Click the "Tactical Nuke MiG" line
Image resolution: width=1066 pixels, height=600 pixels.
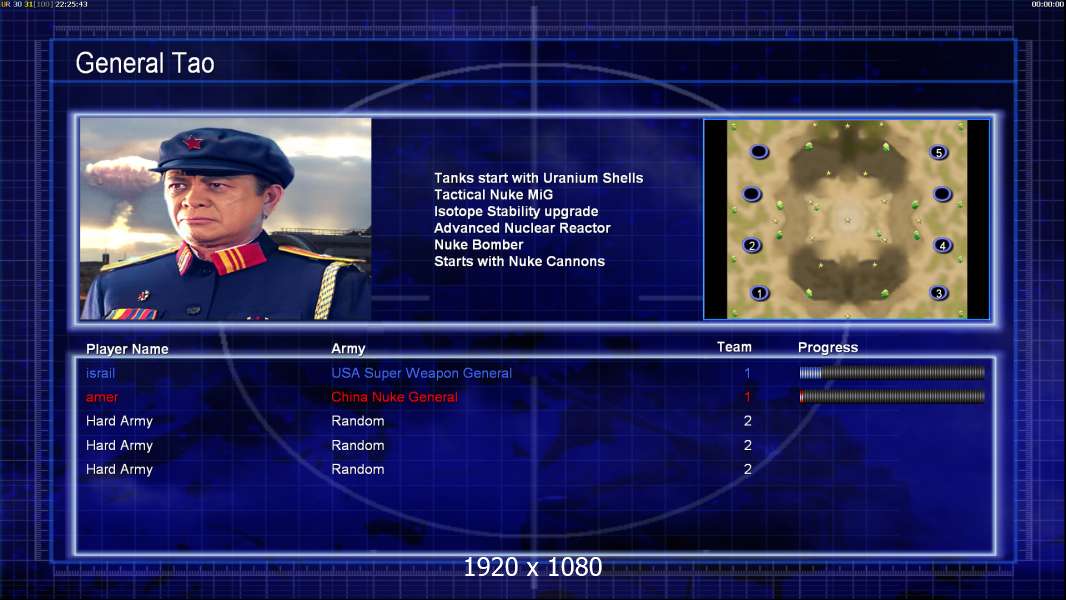coord(494,194)
